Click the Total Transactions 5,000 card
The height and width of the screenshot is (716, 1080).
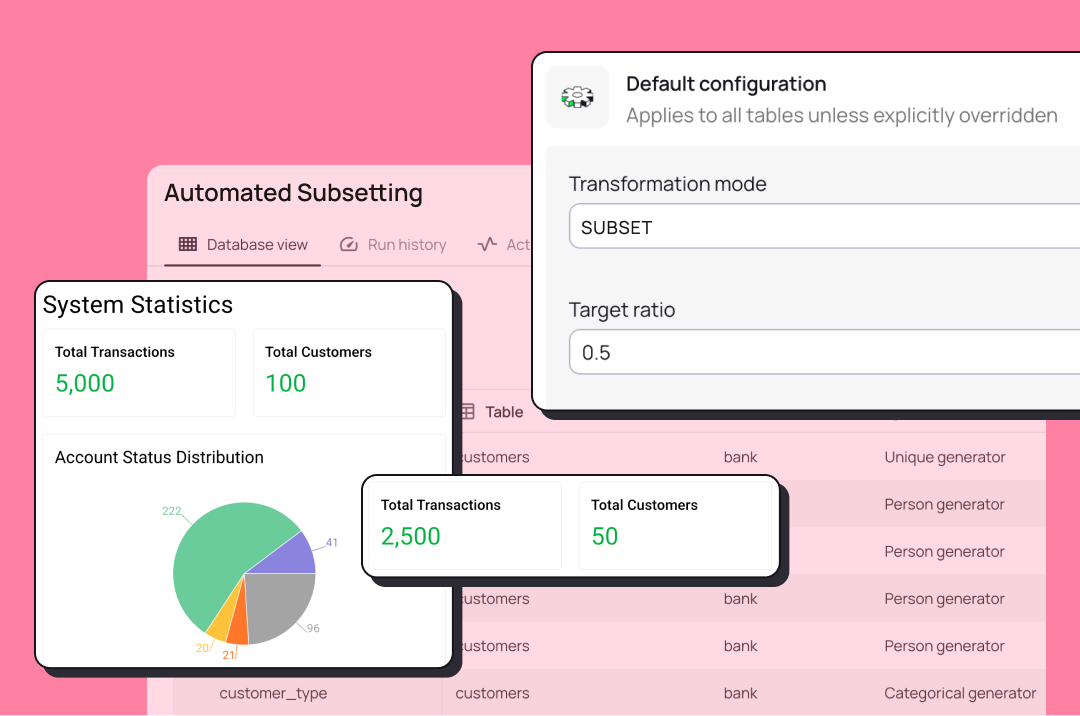click(139, 372)
